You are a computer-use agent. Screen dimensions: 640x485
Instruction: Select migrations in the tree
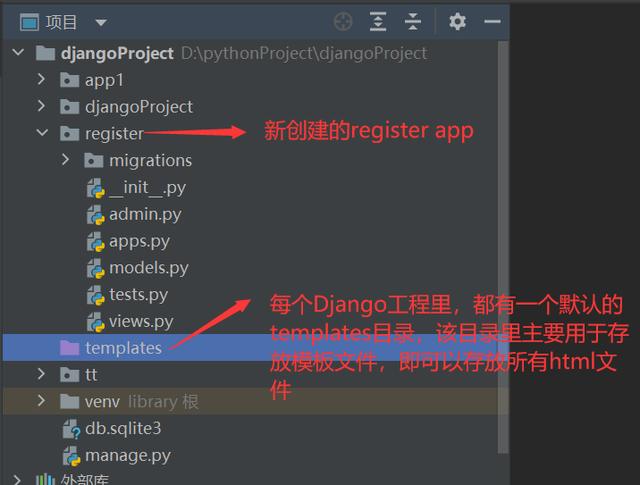[151, 160]
